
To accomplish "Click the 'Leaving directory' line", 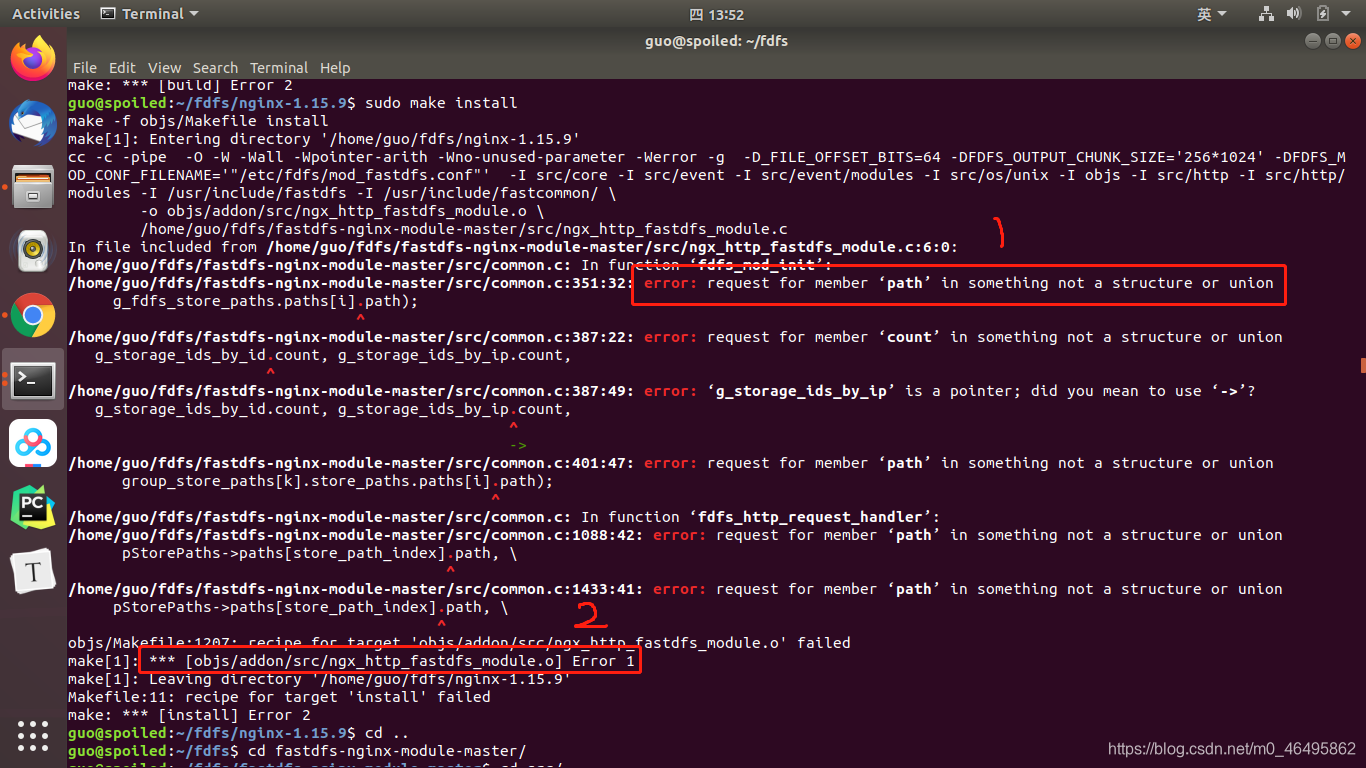I will pyautogui.click(x=319, y=679).
